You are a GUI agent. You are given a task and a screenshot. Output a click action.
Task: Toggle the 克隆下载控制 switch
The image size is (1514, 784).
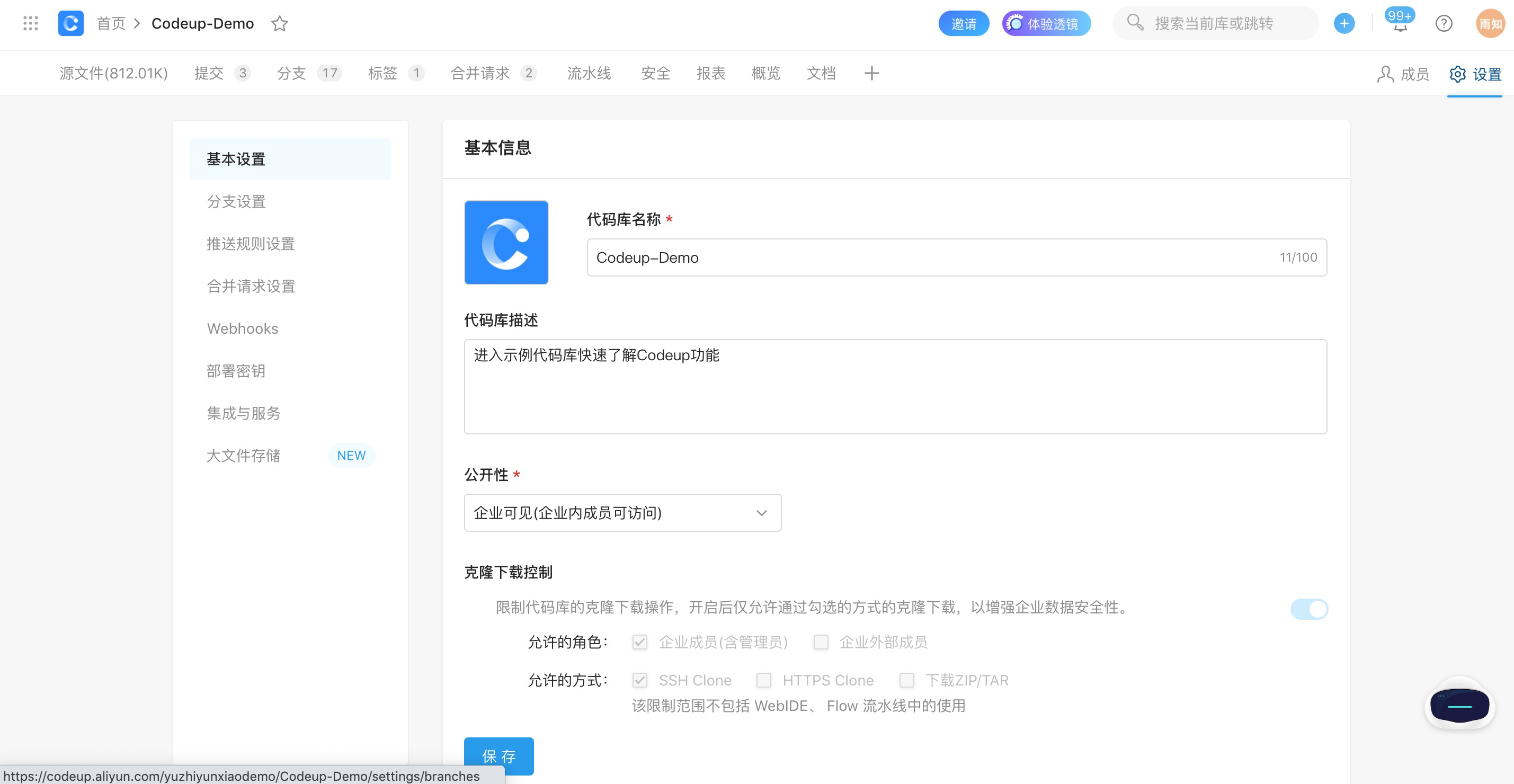click(x=1308, y=608)
